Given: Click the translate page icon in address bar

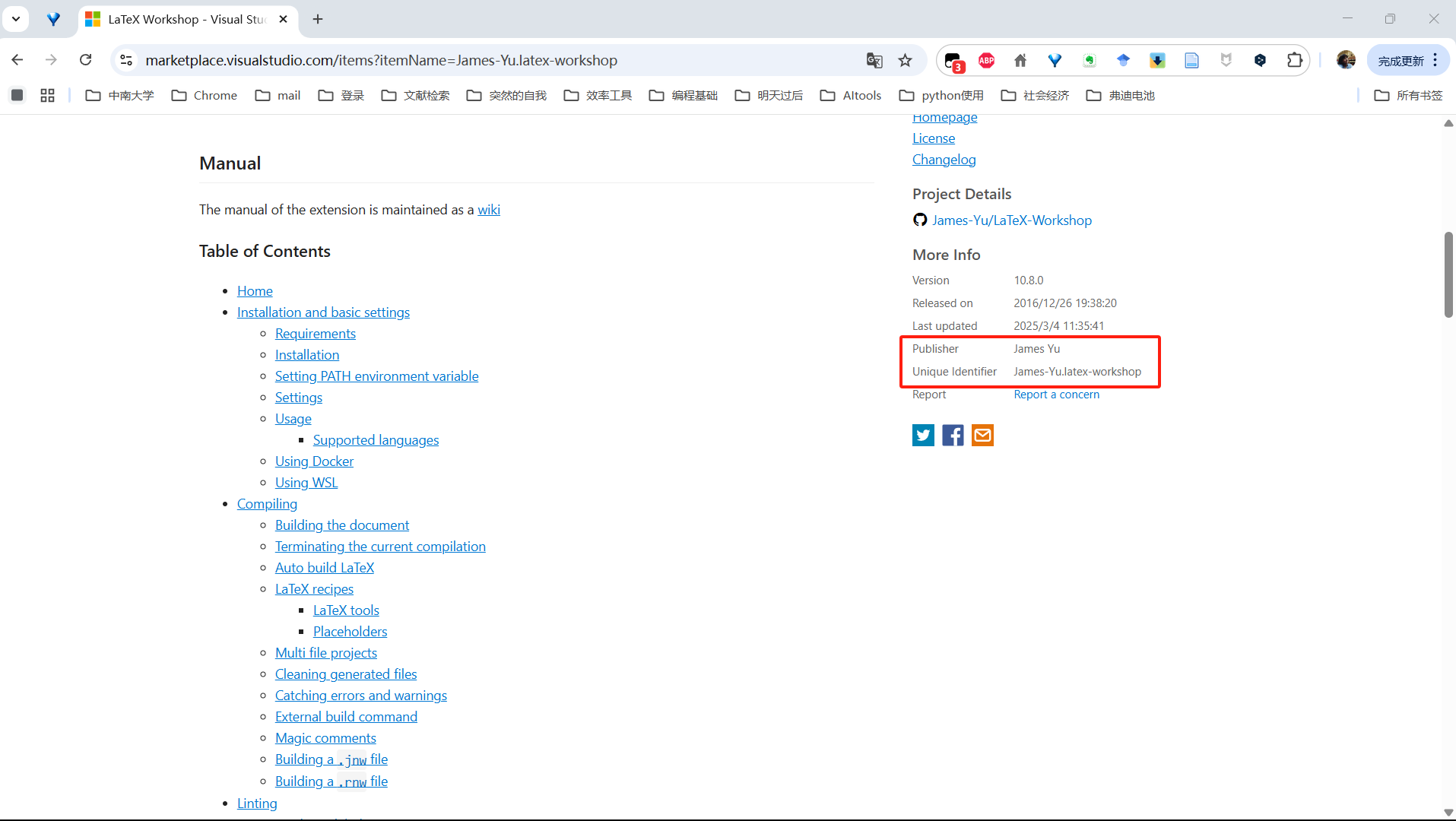Looking at the screenshot, I should pos(874,60).
